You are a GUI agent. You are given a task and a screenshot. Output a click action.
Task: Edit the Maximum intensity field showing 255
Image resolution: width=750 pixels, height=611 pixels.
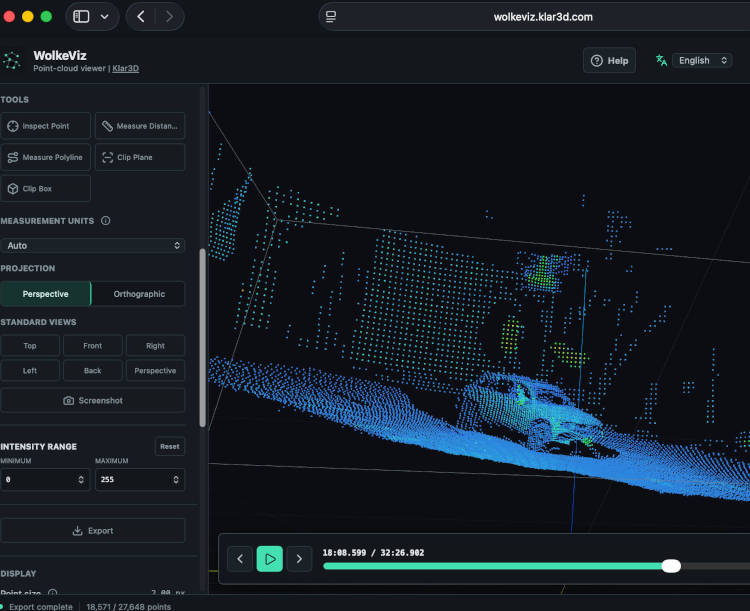(x=140, y=479)
